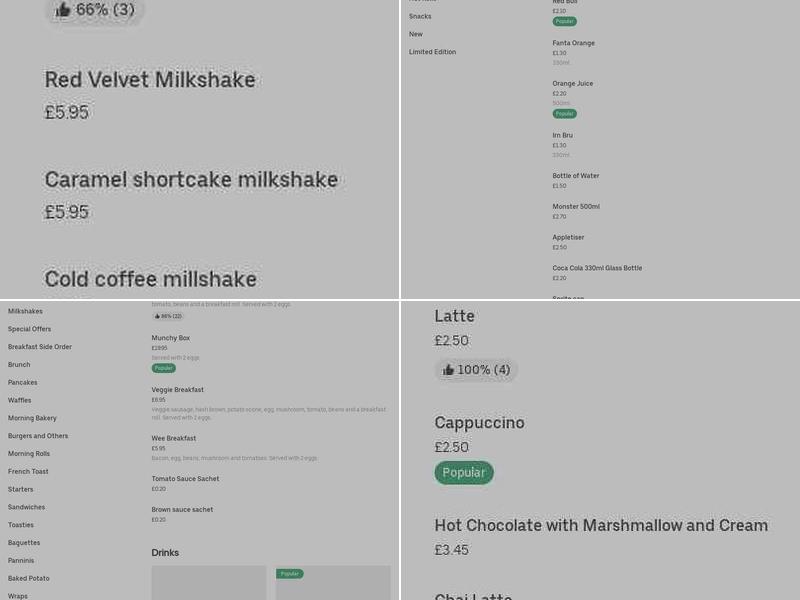Pick the Monster 500ml drink
This screenshot has height=600, width=800.
(x=576, y=207)
